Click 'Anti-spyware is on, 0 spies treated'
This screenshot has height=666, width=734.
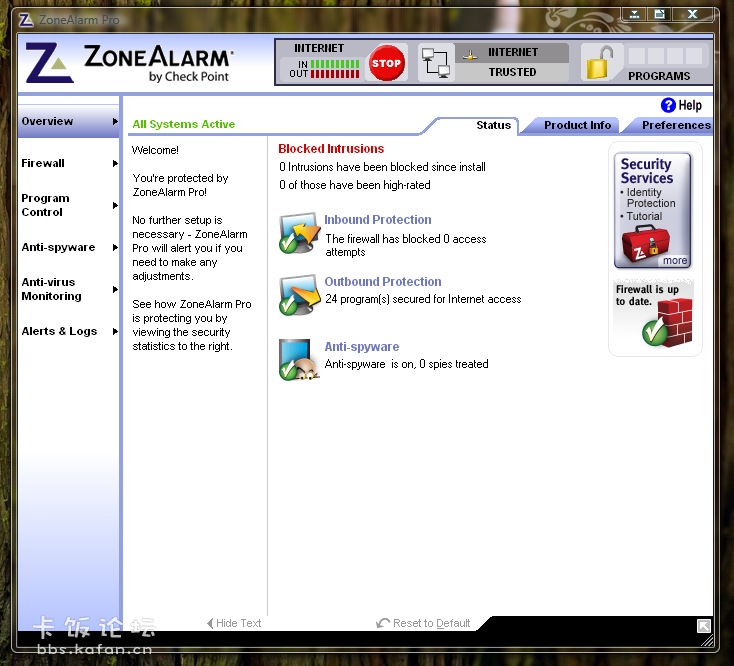pyautogui.click(x=406, y=364)
